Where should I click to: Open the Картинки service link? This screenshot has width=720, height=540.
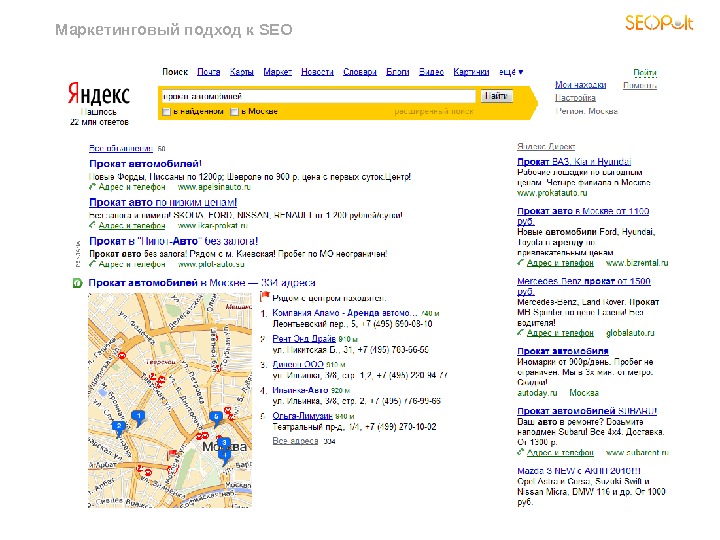click(471, 72)
